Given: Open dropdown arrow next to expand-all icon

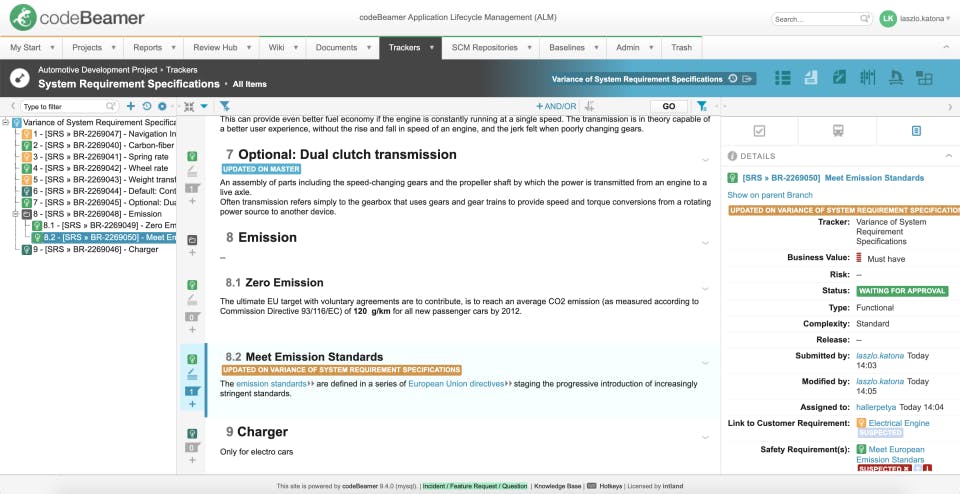Looking at the screenshot, I should click(204, 107).
